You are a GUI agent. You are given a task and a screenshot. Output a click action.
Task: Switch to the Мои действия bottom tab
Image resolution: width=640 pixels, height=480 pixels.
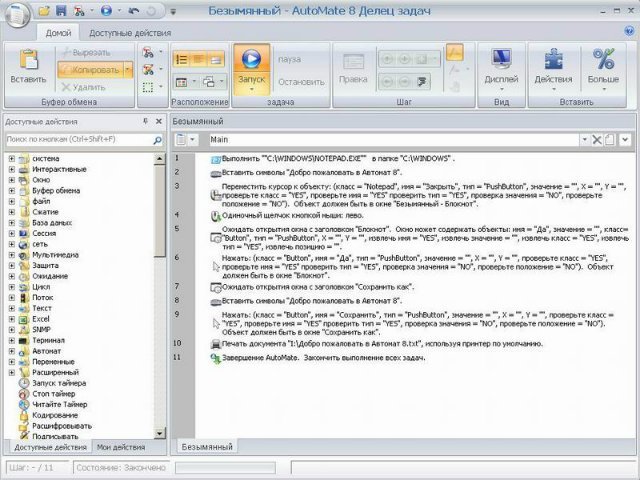tap(121, 447)
